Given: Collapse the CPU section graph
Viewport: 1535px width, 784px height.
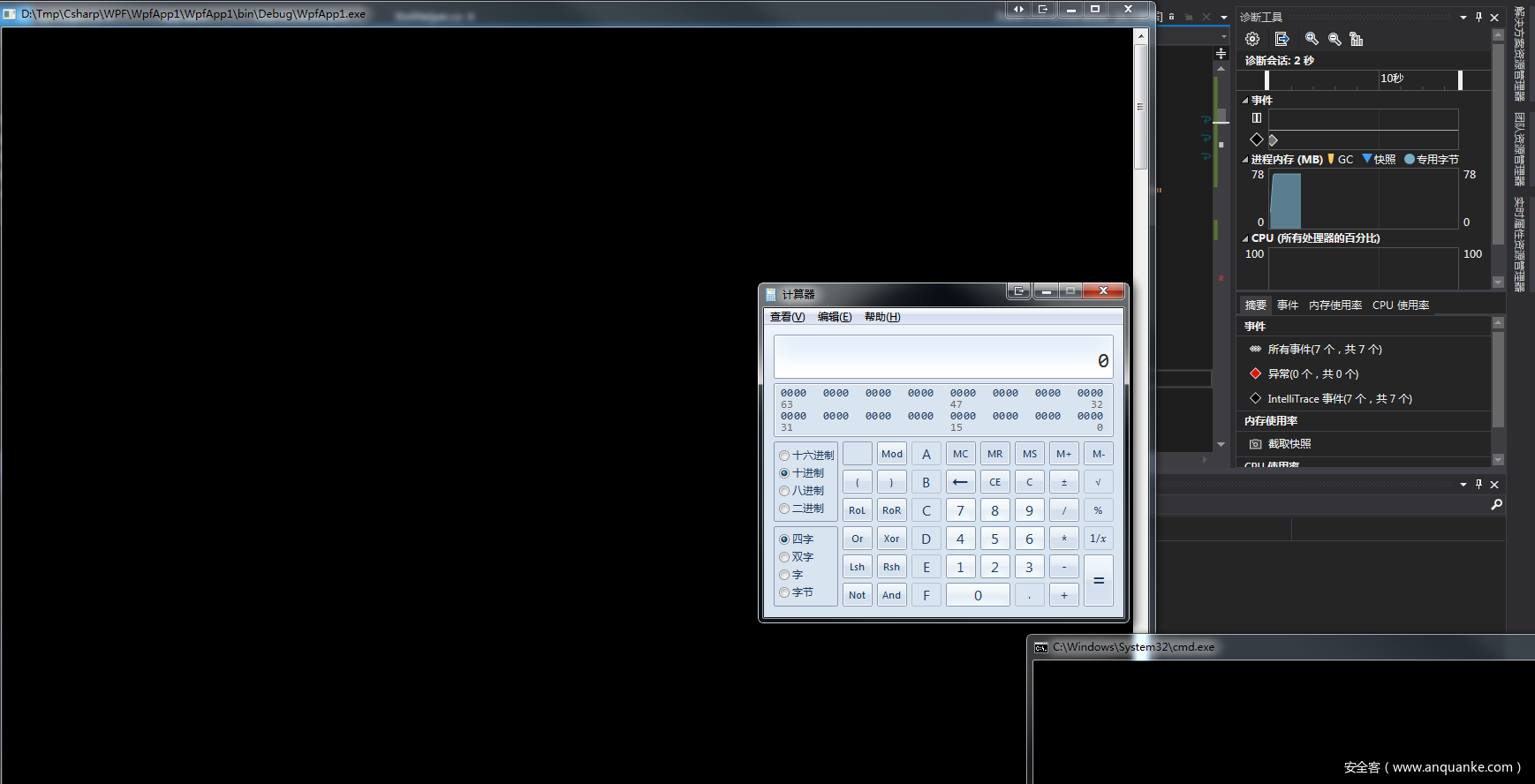Looking at the screenshot, I should click(1245, 238).
